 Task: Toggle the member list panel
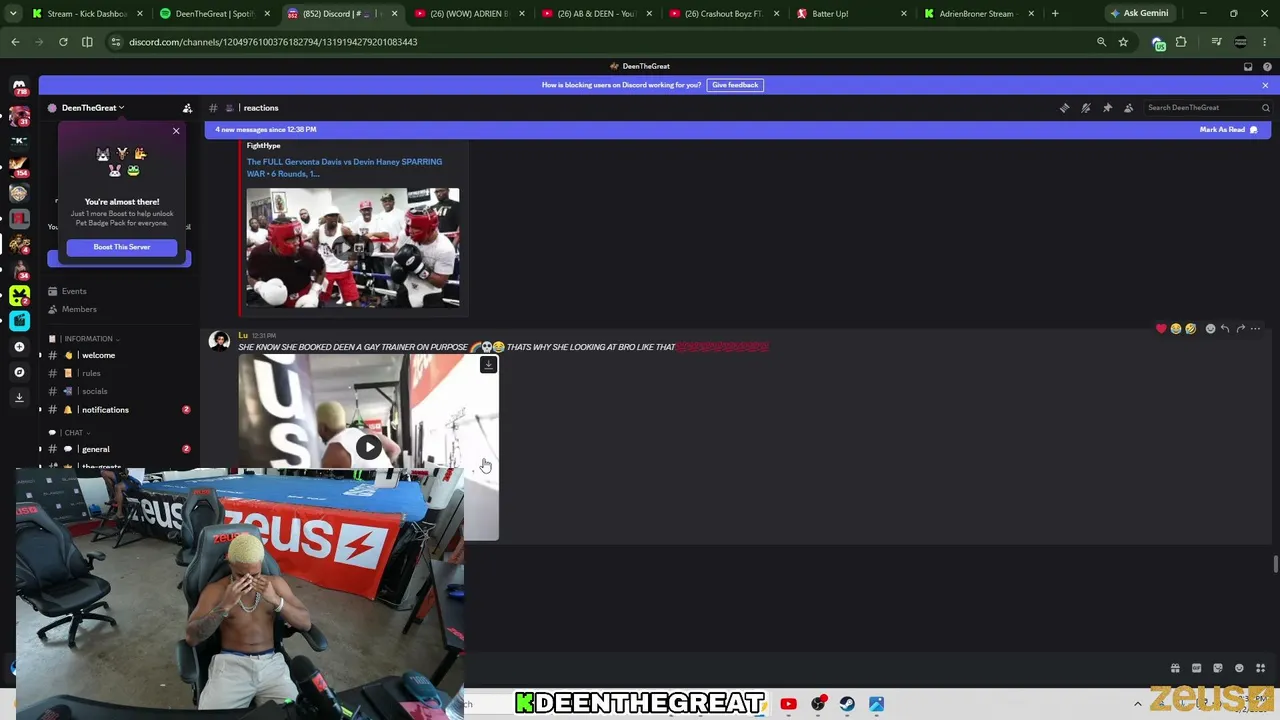[x=1128, y=108]
